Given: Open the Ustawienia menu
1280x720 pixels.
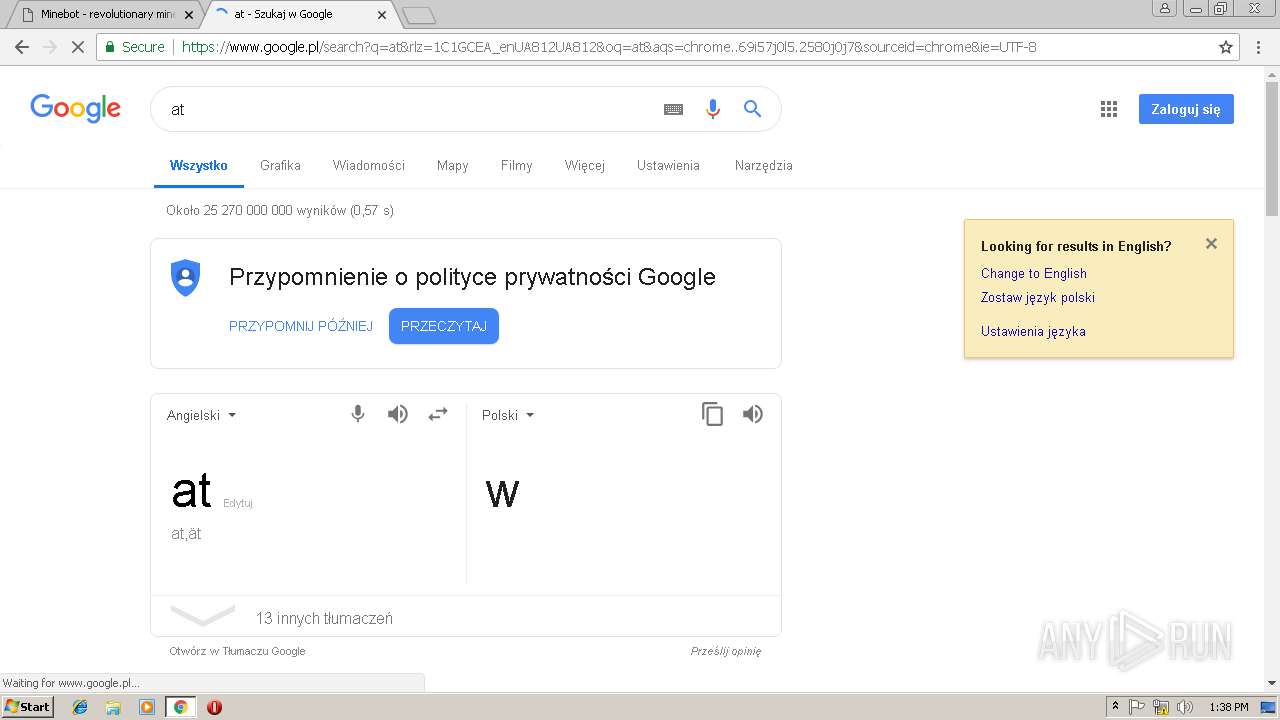Looking at the screenshot, I should [668, 165].
